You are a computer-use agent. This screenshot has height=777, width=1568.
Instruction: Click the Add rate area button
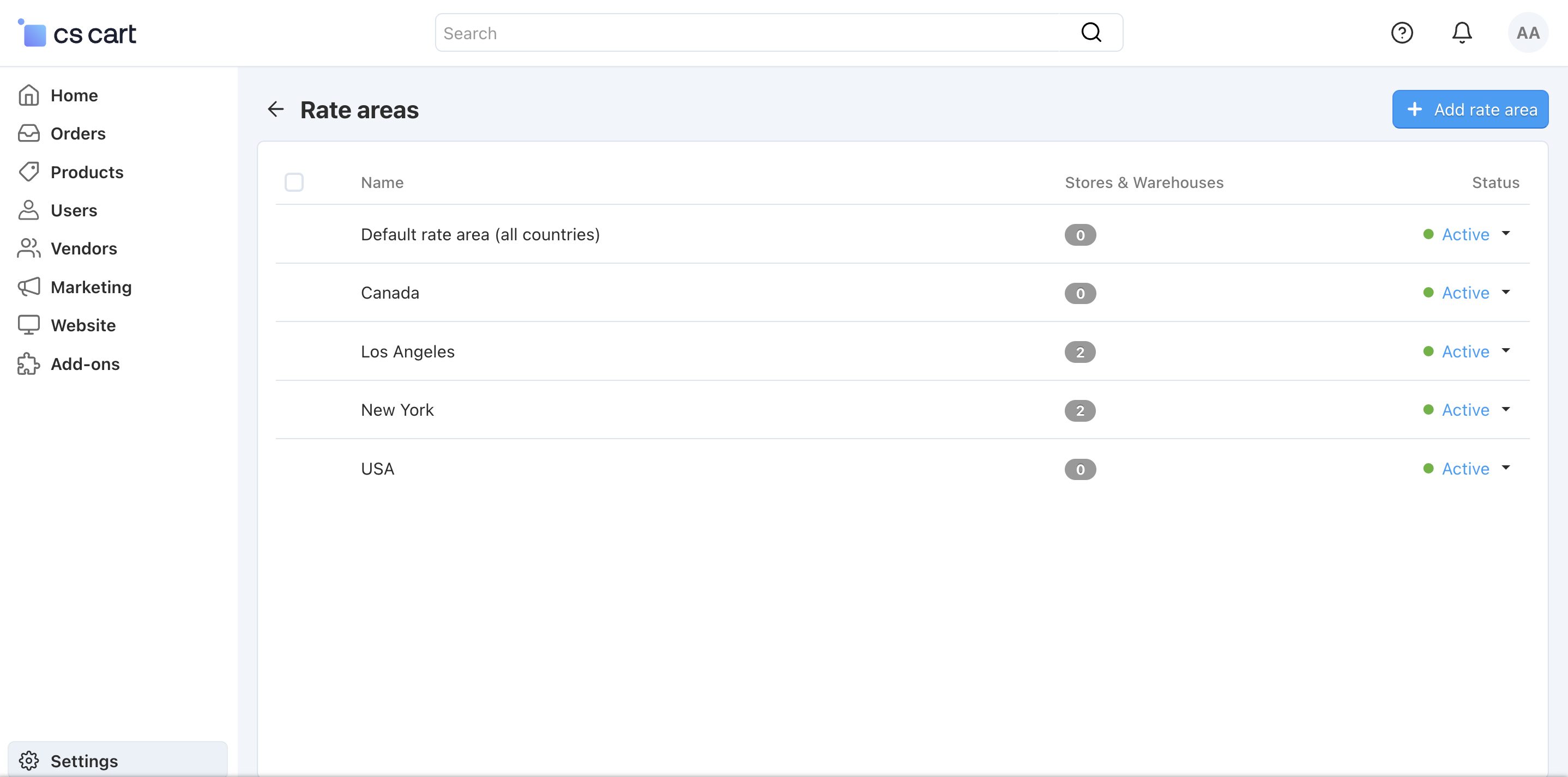coord(1470,110)
